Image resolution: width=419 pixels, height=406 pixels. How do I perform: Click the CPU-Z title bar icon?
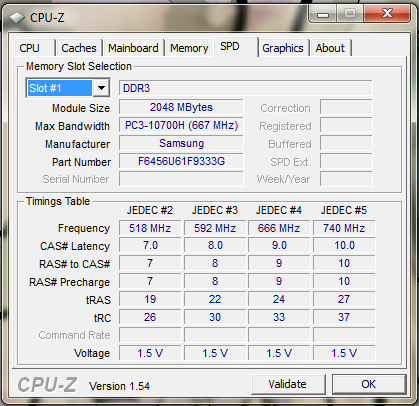coord(17,18)
